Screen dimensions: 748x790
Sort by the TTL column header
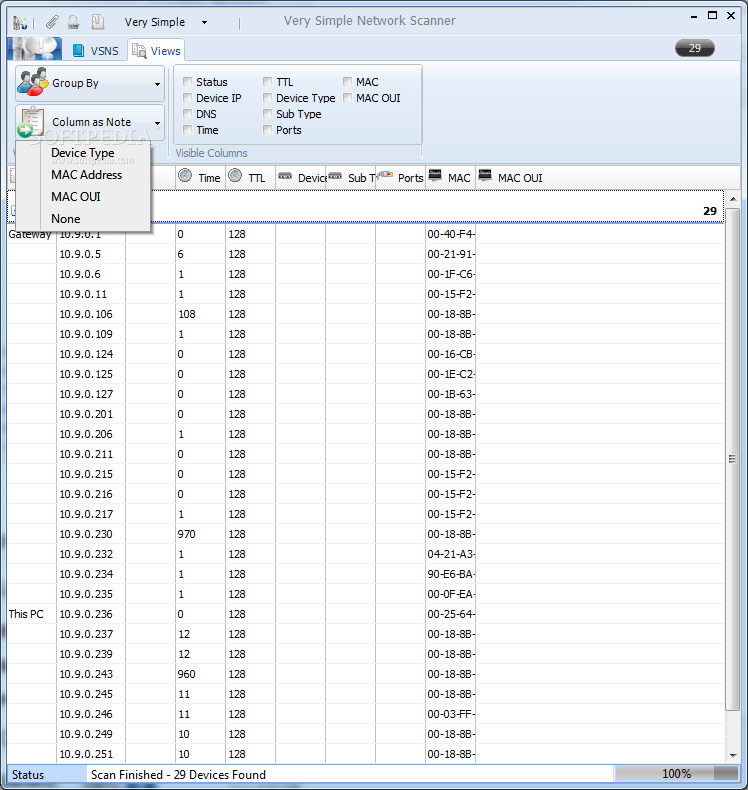250,177
